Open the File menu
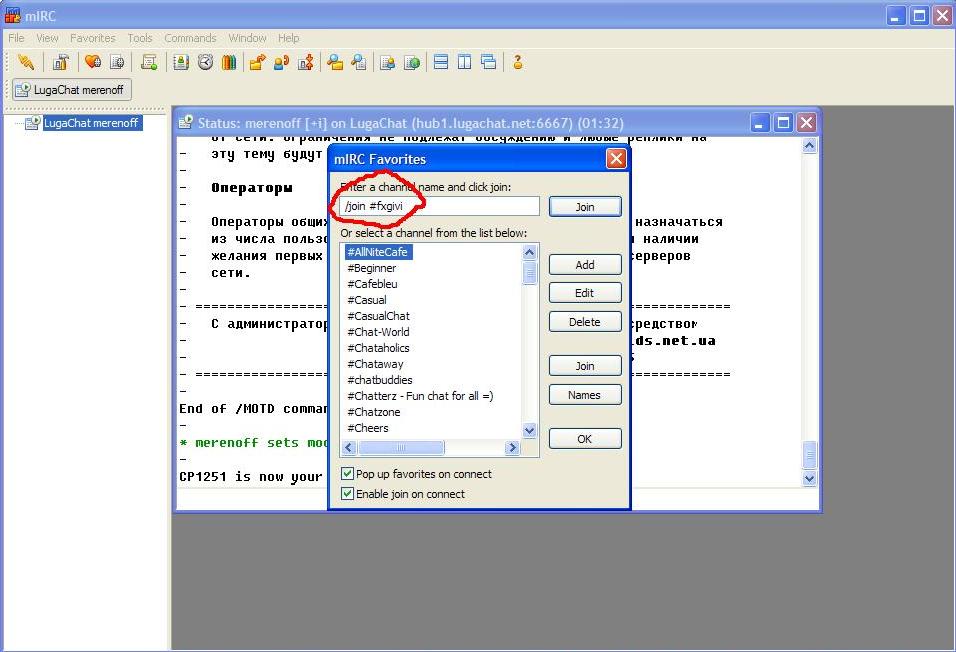Viewport: 956px width, 652px height. tap(16, 38)
